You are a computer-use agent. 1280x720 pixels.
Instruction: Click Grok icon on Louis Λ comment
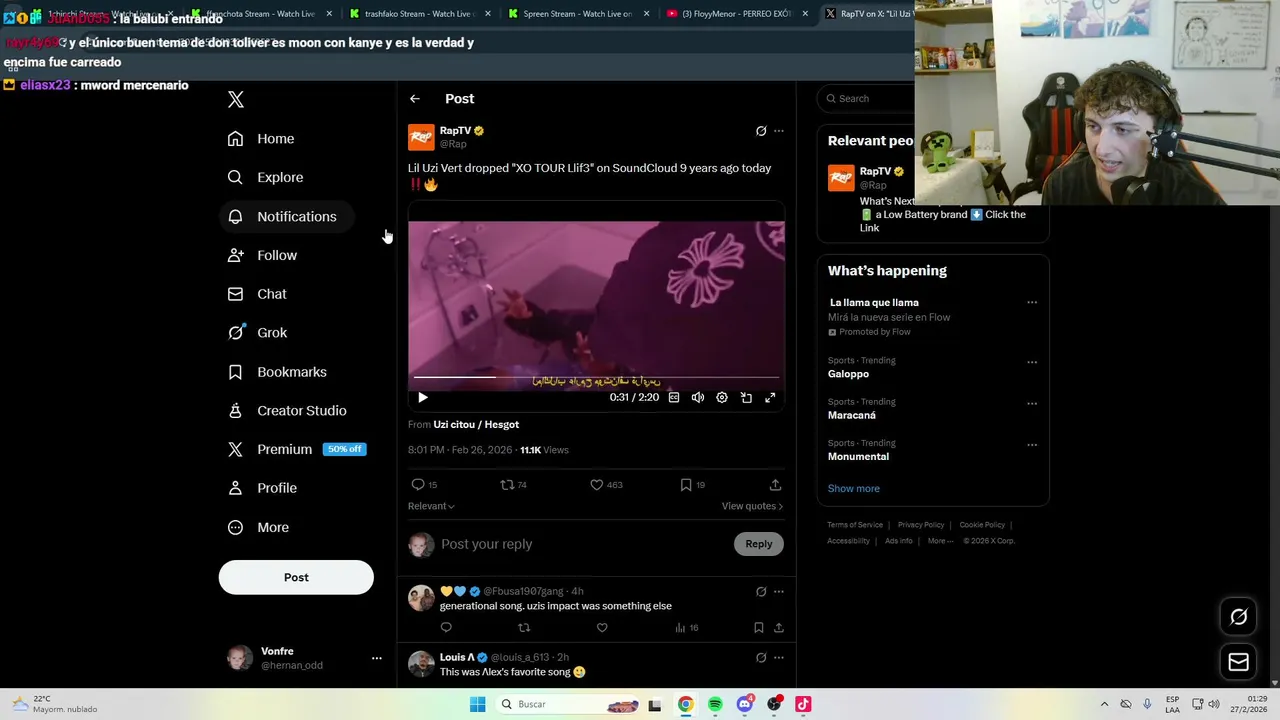[x=761, y=658]
